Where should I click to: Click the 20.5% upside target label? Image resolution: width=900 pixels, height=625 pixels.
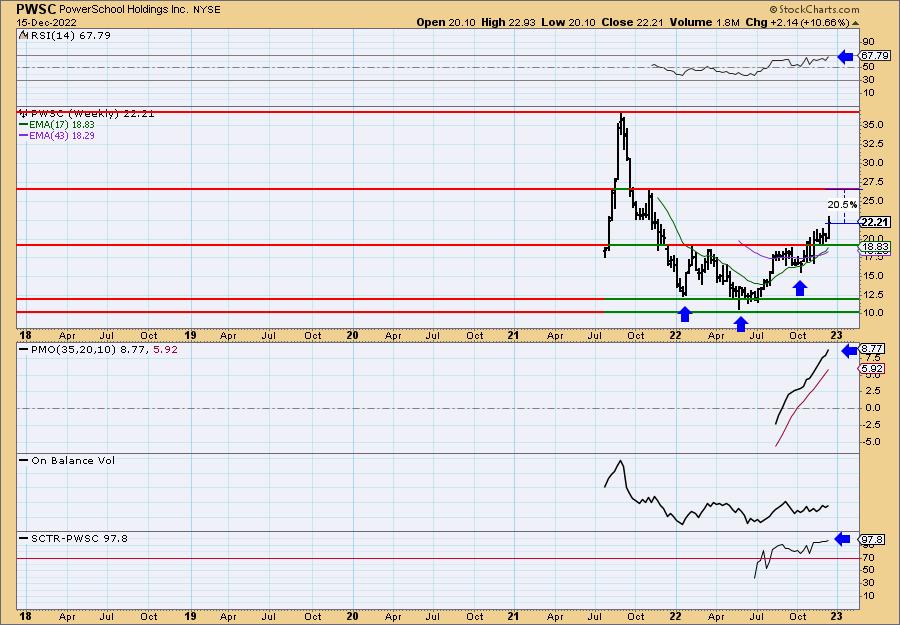pos(842,204)
